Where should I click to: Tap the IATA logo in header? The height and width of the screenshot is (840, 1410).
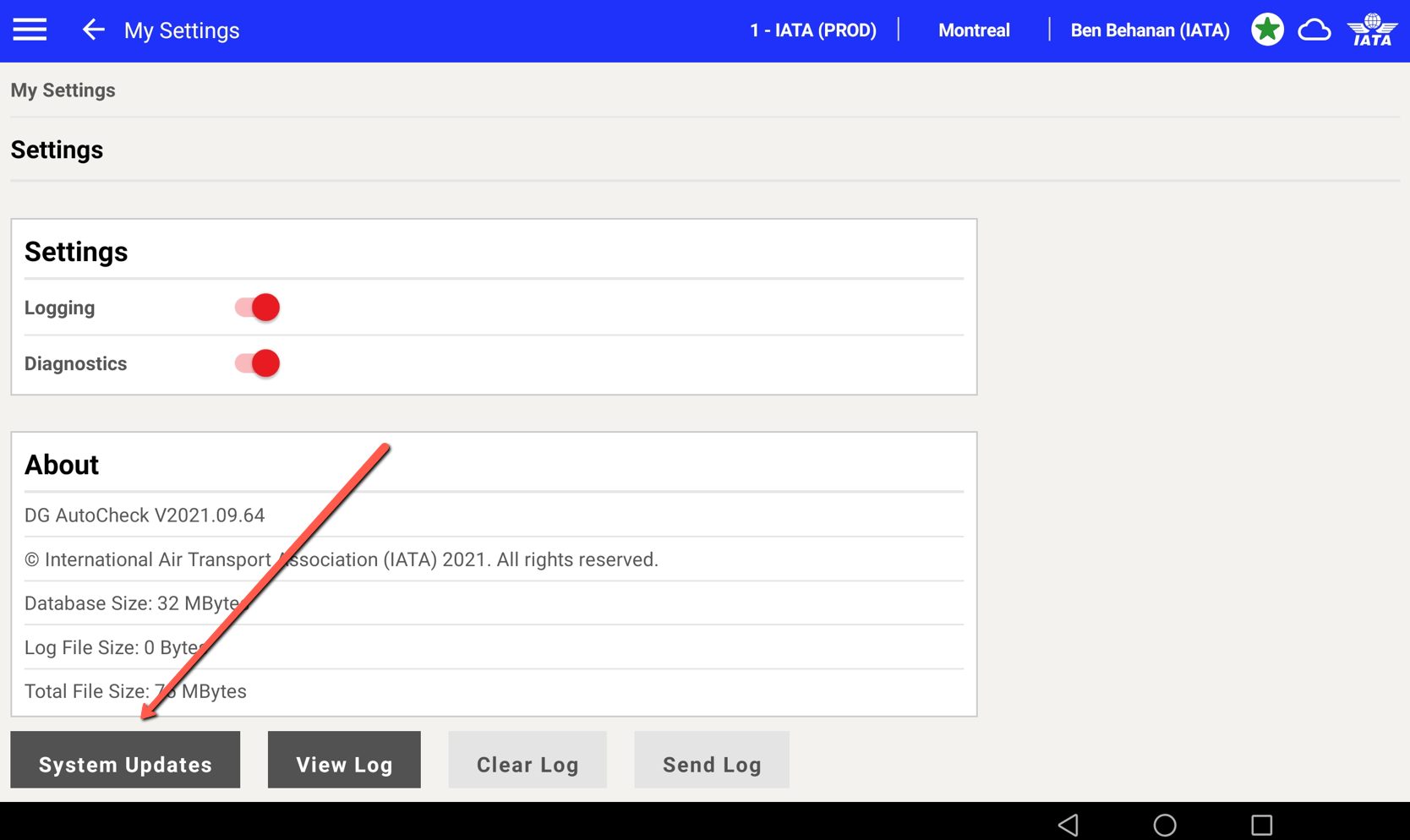[x=1372, y=30]
